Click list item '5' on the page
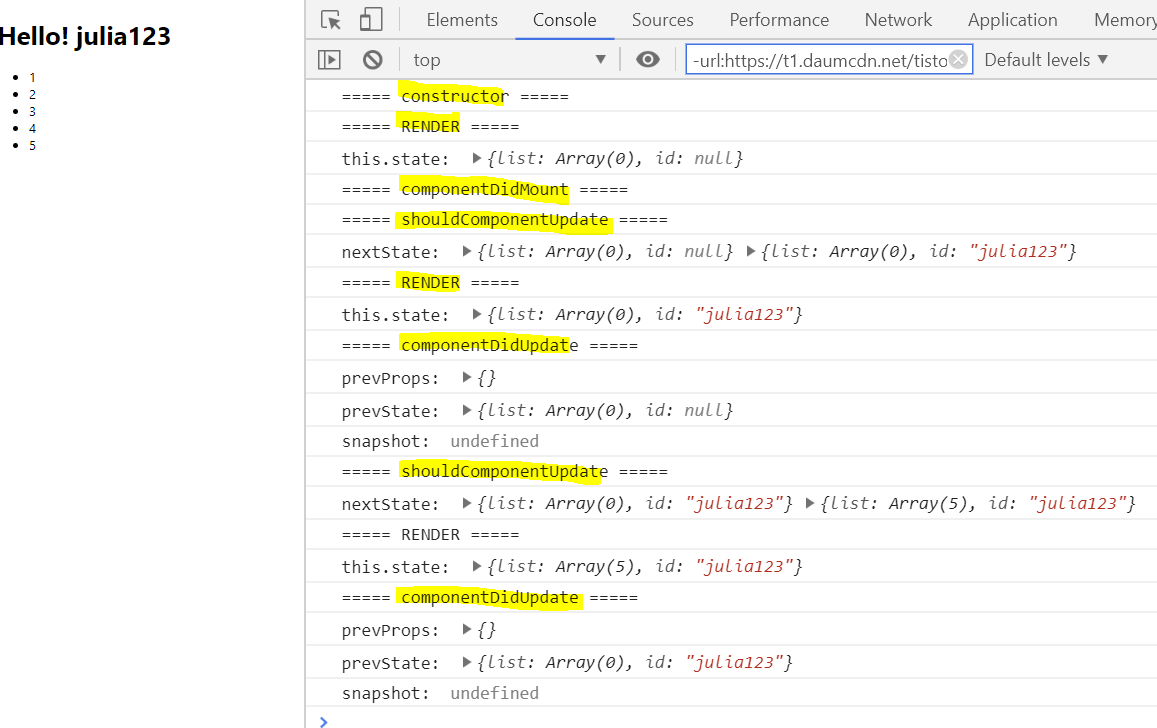The height and width of the screenshot is (728, 1157). [32, 145]
